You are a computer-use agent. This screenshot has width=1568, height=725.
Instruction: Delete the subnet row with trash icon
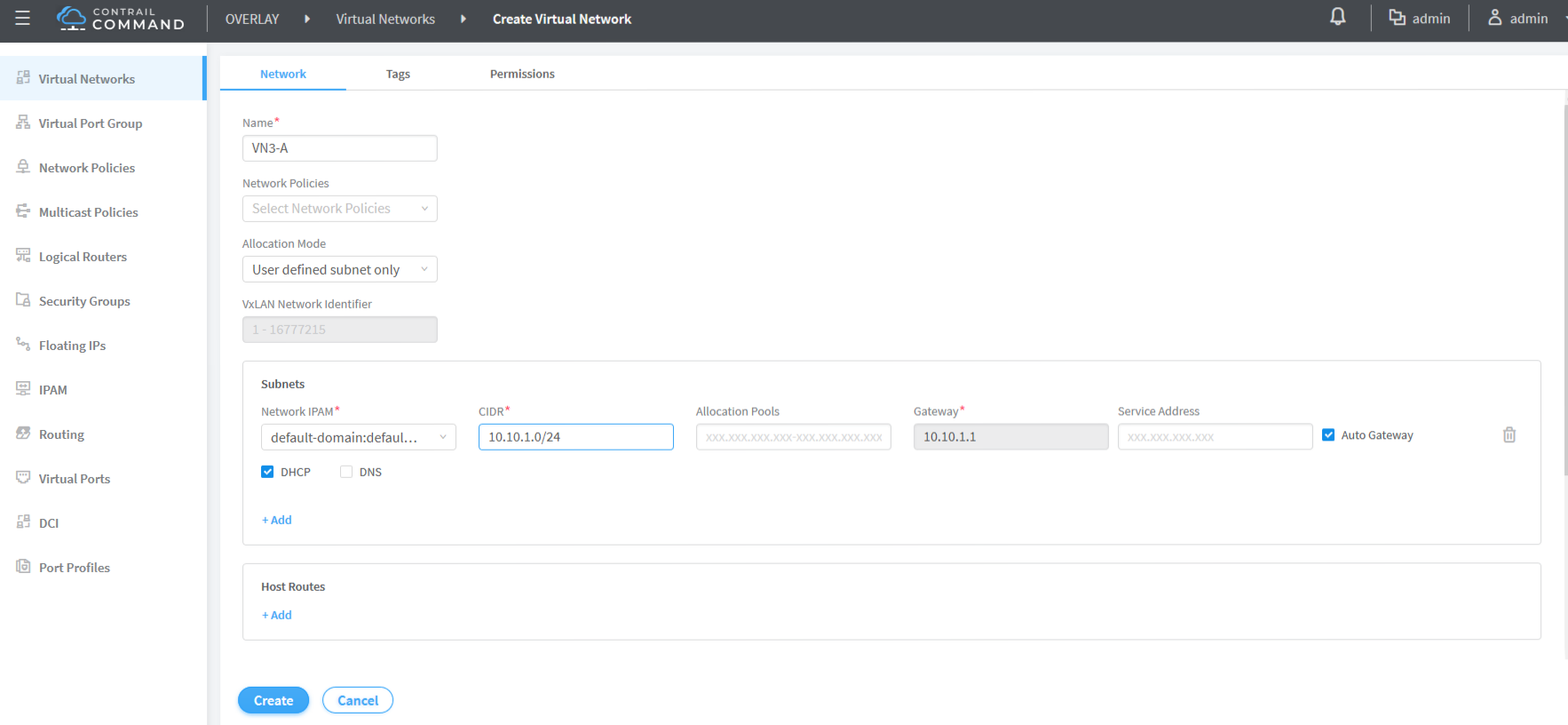1509,435
